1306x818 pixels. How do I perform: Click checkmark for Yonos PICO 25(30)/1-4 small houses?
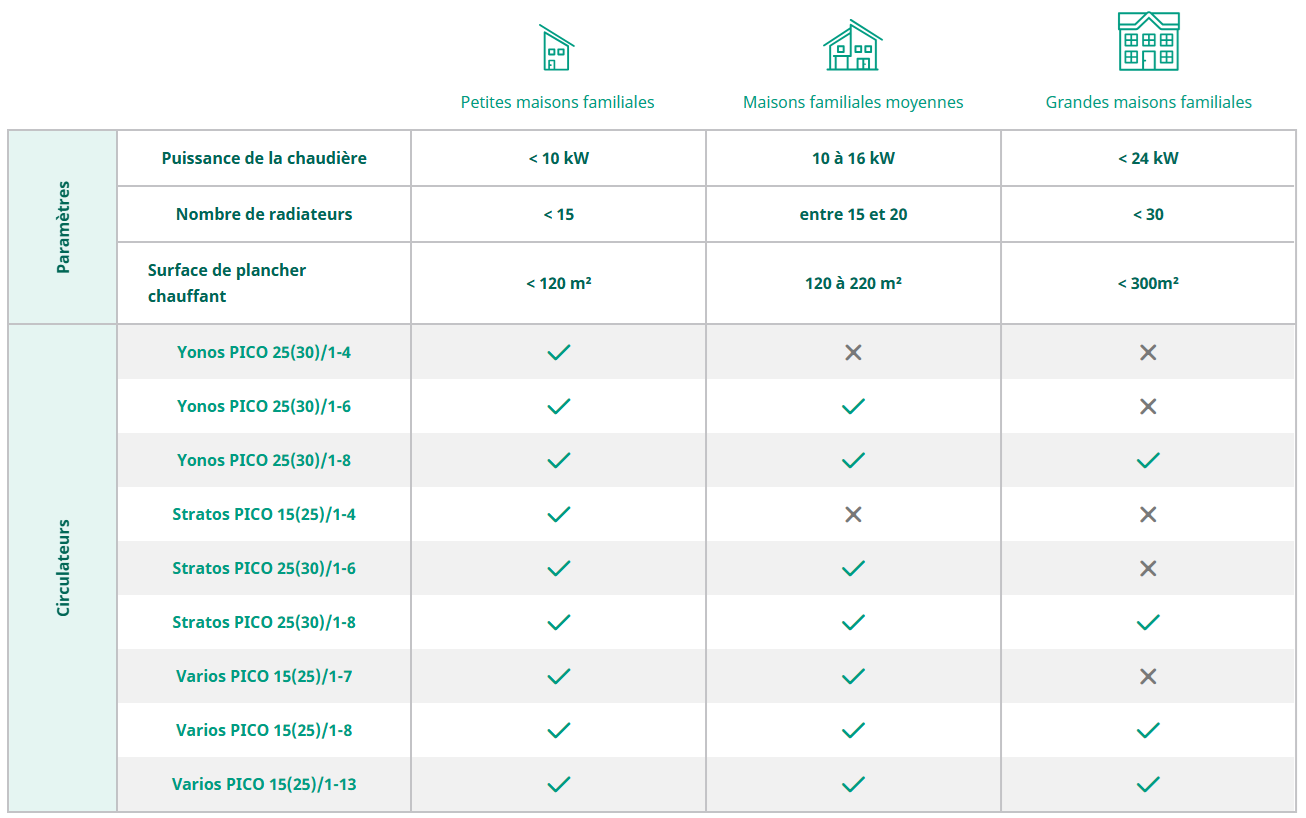pyautogui.click(x=559, y=352)
